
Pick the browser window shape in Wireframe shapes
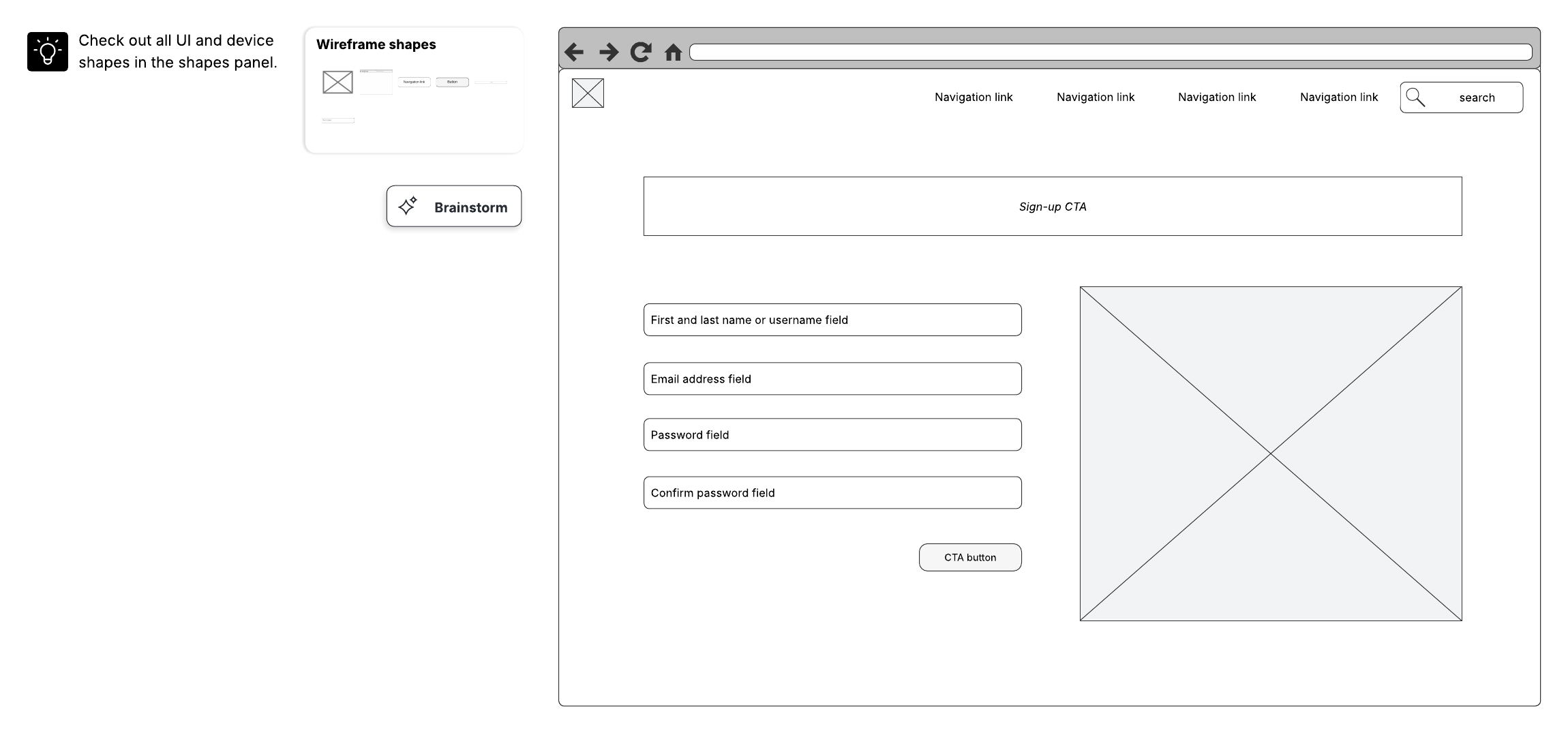pyautogui.click(x=376, y=83)
